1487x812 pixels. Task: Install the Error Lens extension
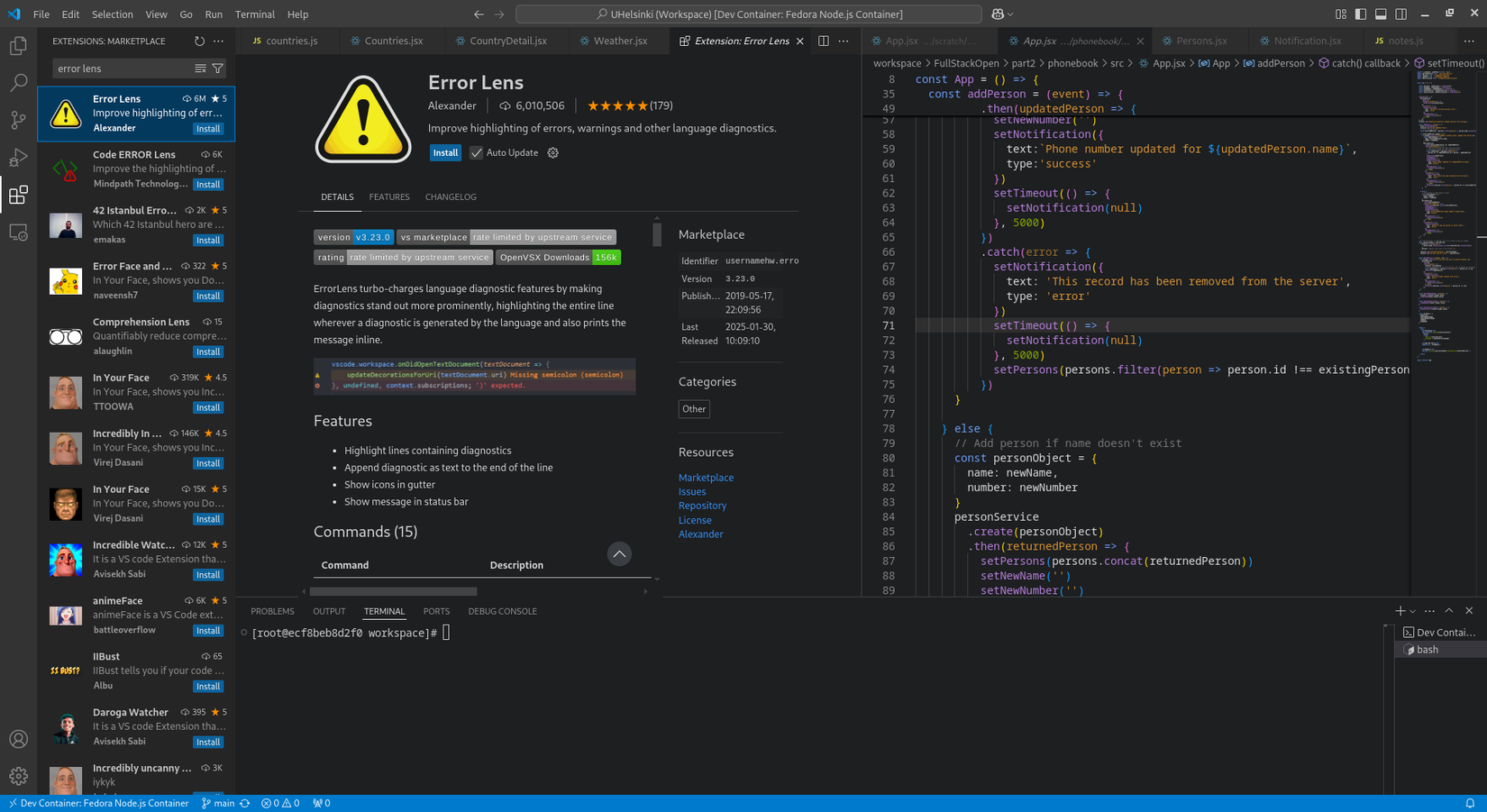click(445, 152)
